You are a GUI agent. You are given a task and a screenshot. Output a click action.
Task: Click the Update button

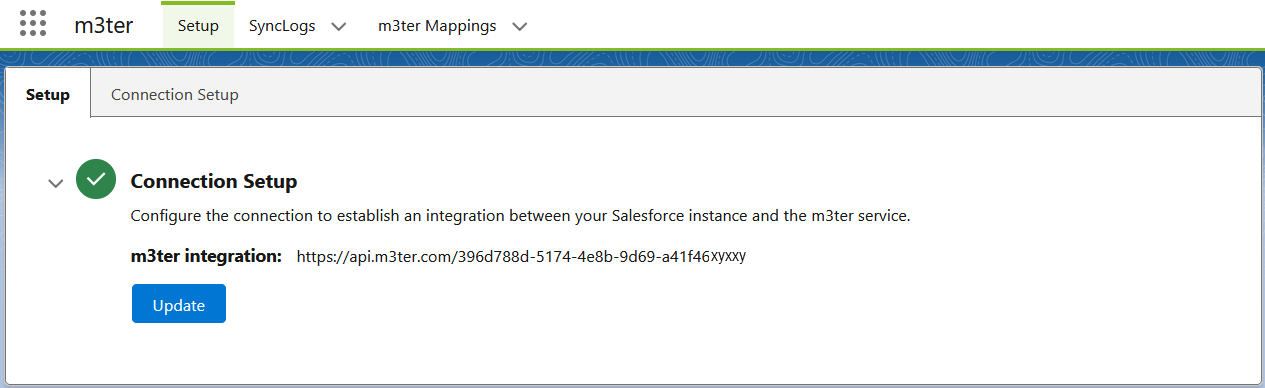coord(179,304)
